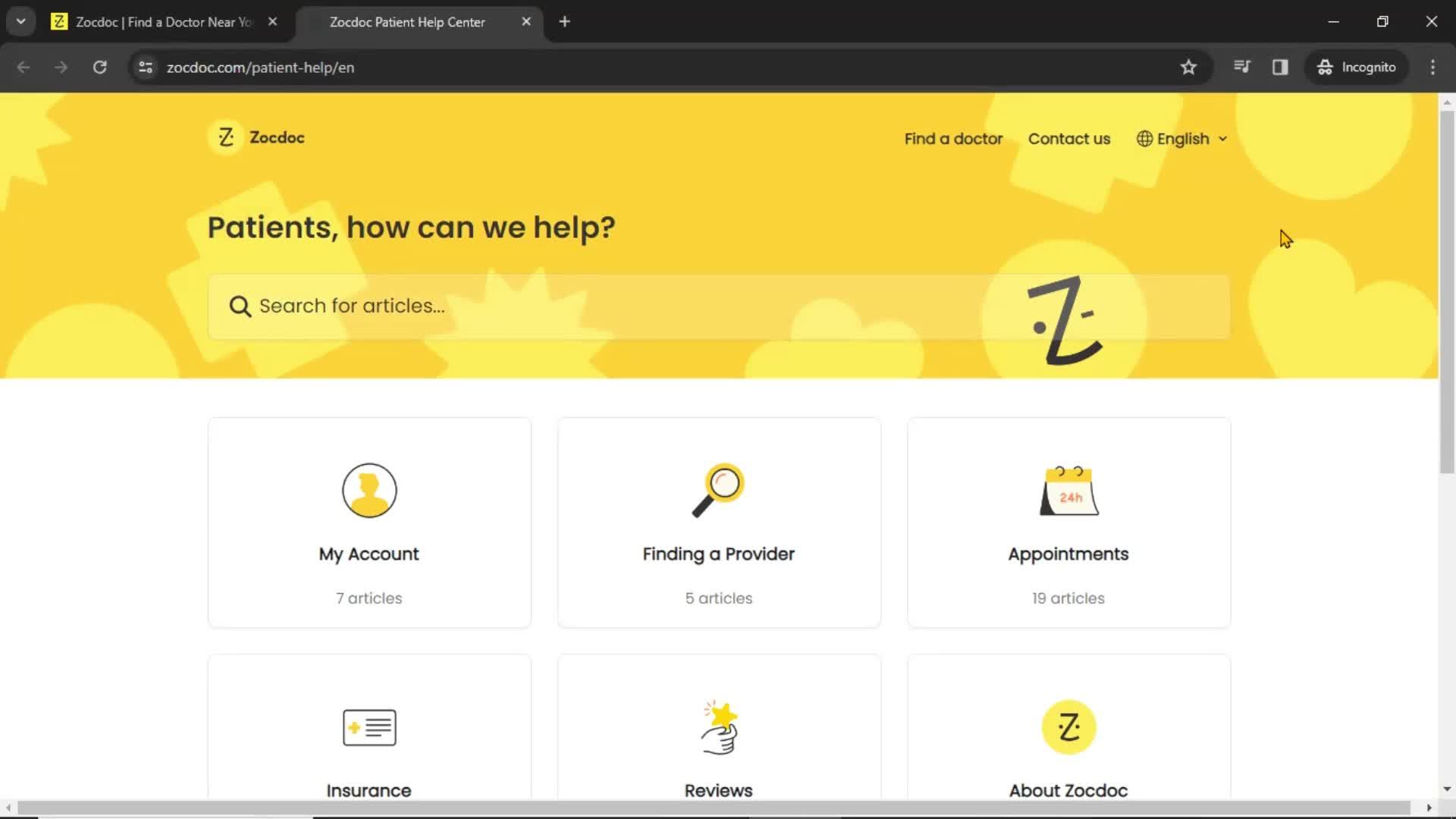Open the Appointments category title
The width and height of the screenshot is (1456, 819).
[1068, 554]
